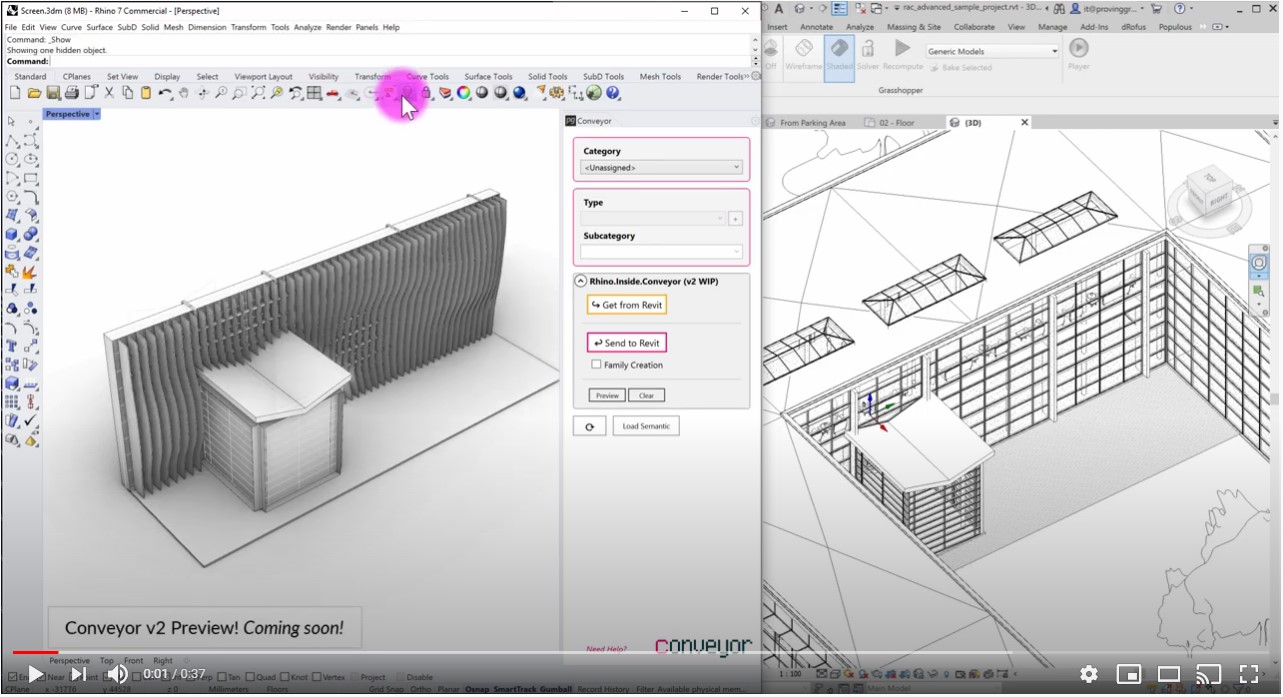Click the Copy icon in Rhino toolbar
The image size is (1283, 697).
coord(128,93)
